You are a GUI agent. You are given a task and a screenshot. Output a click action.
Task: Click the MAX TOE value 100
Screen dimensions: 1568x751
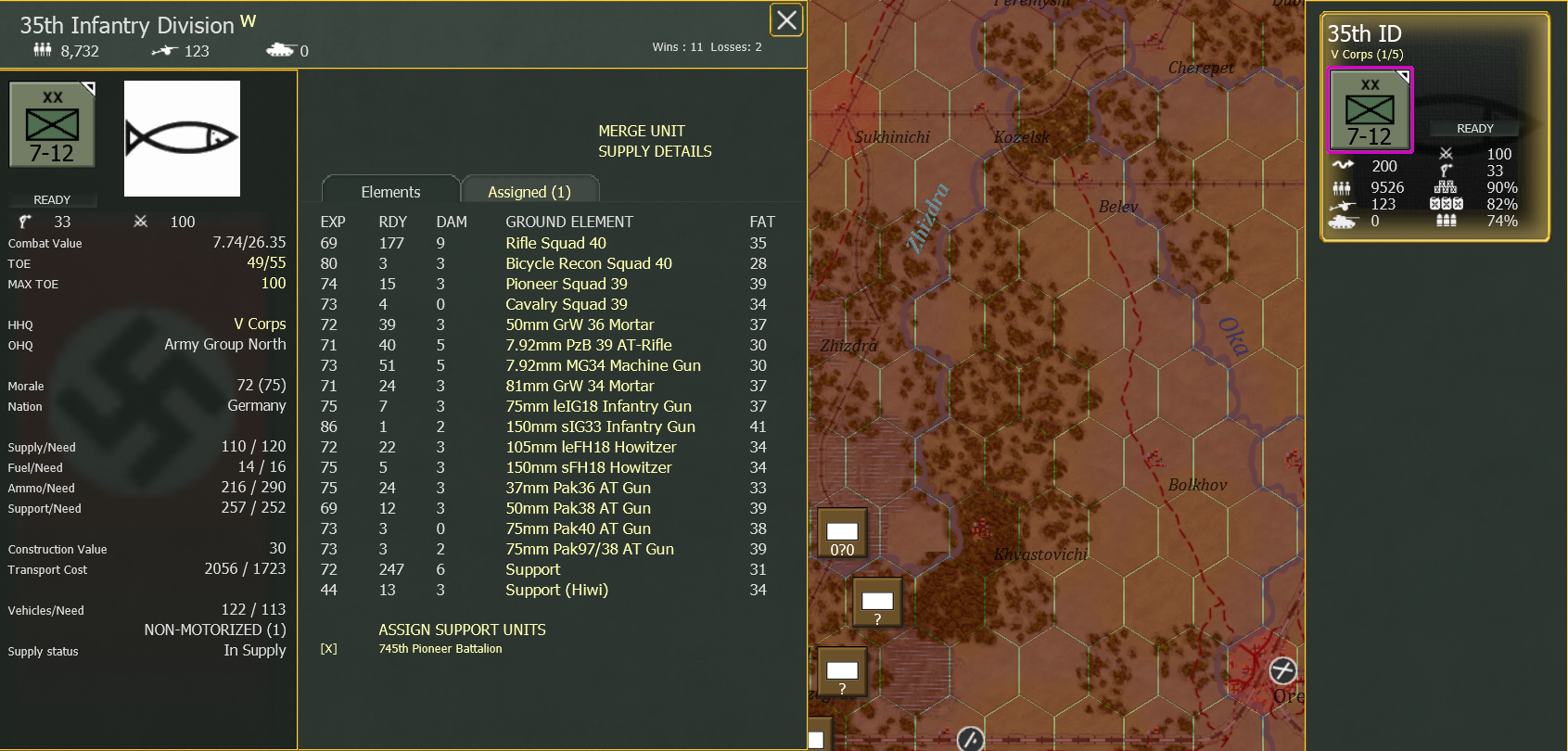coord(274,283)
